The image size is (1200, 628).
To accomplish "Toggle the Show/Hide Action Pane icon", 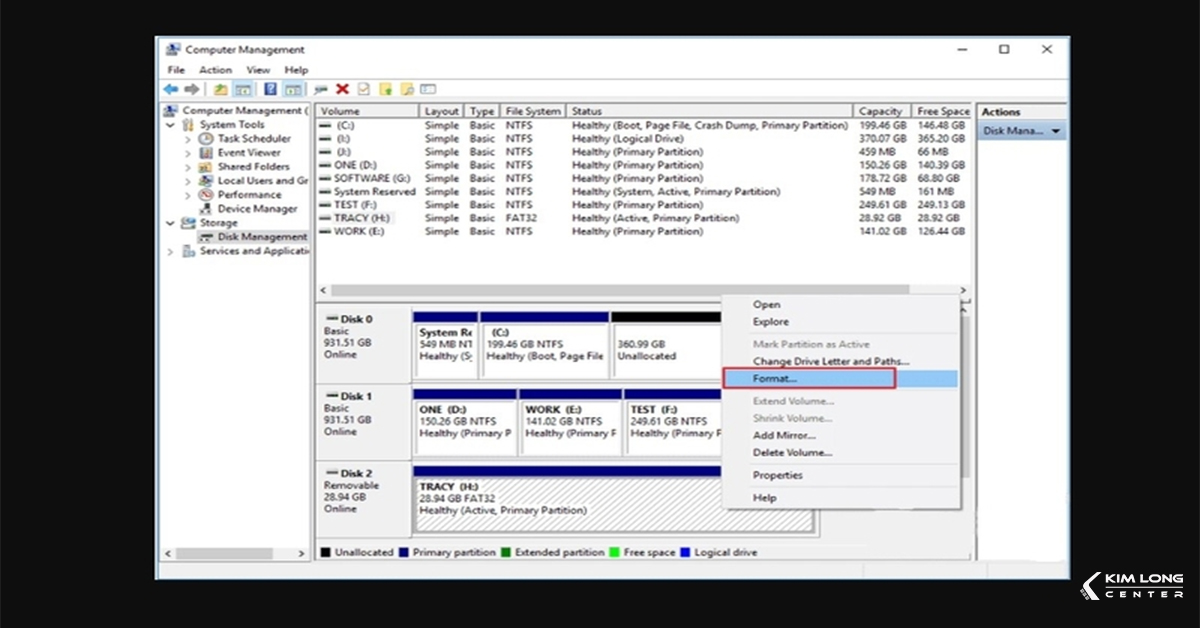I will click(294, 89).
